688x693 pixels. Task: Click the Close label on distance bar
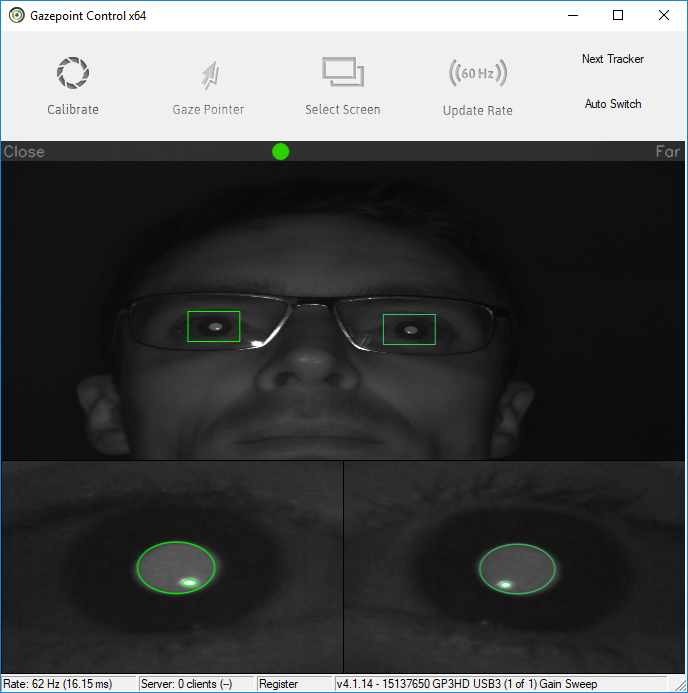click(x=24, y=152)
